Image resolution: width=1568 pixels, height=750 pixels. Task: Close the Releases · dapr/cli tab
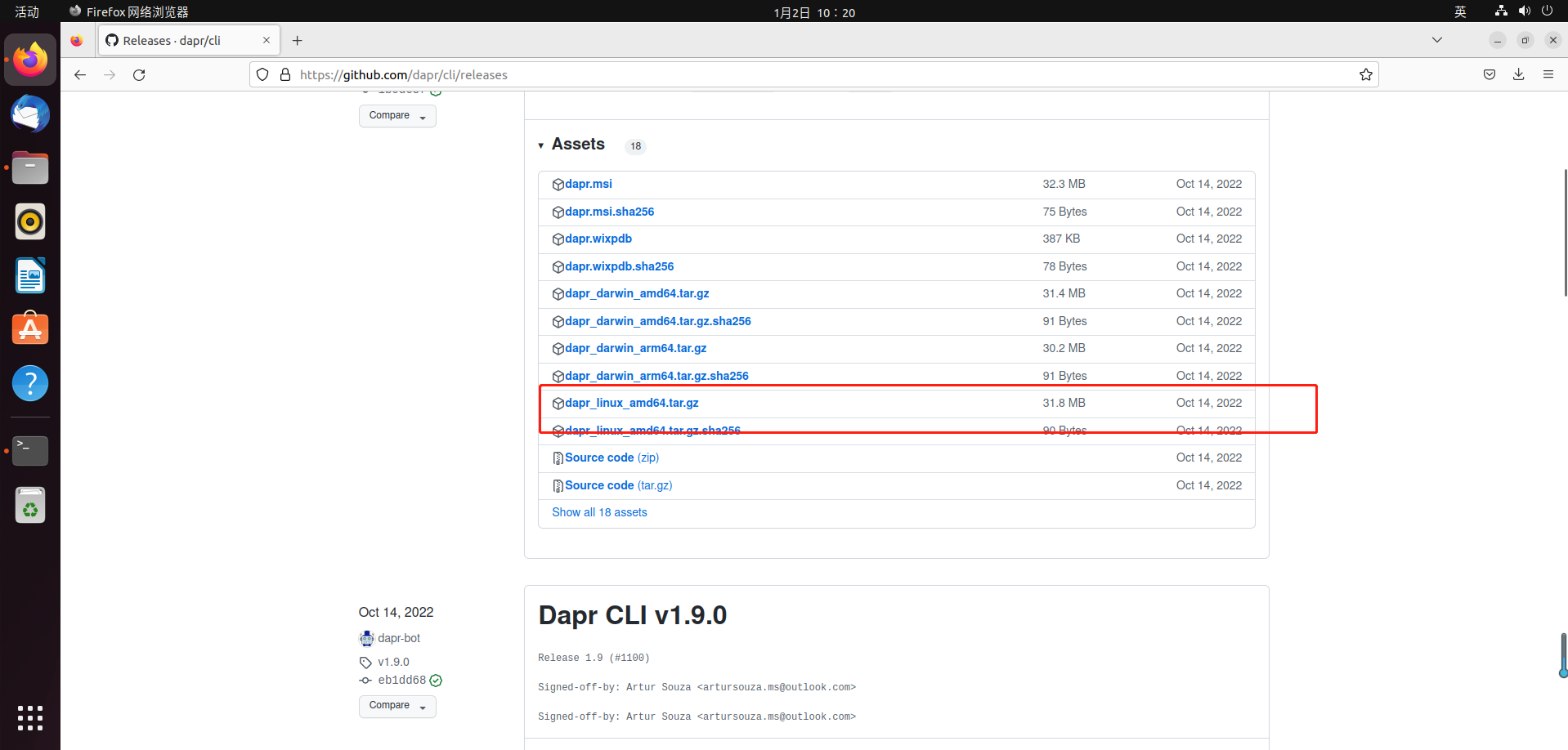pos(267,40)
